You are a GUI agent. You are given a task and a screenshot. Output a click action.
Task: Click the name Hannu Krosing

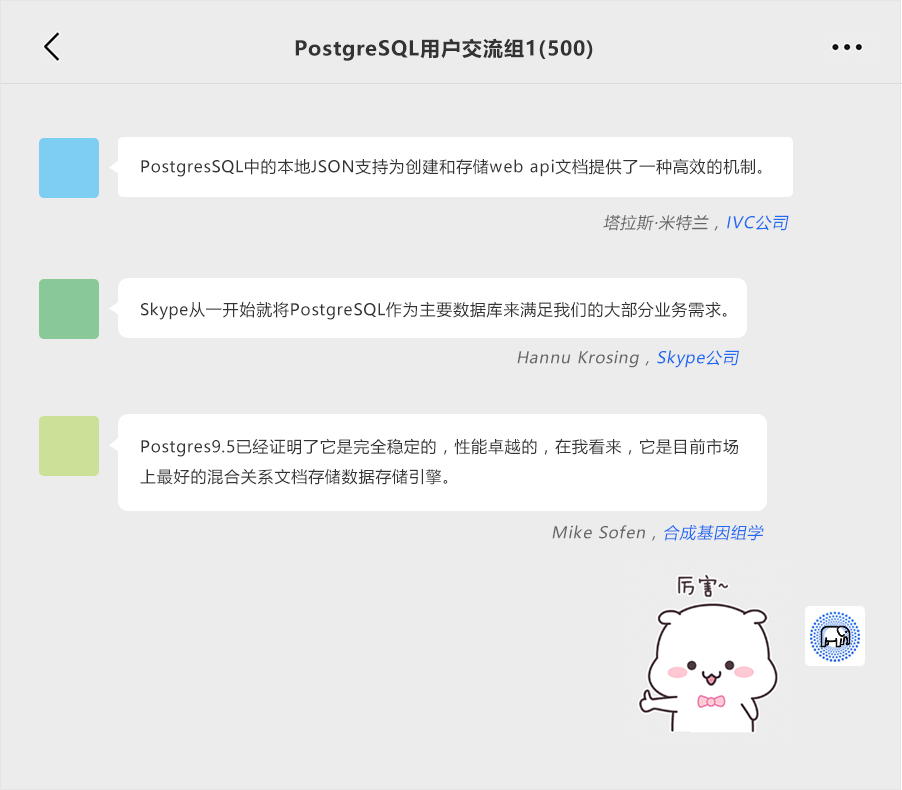[x=578, y=357]
